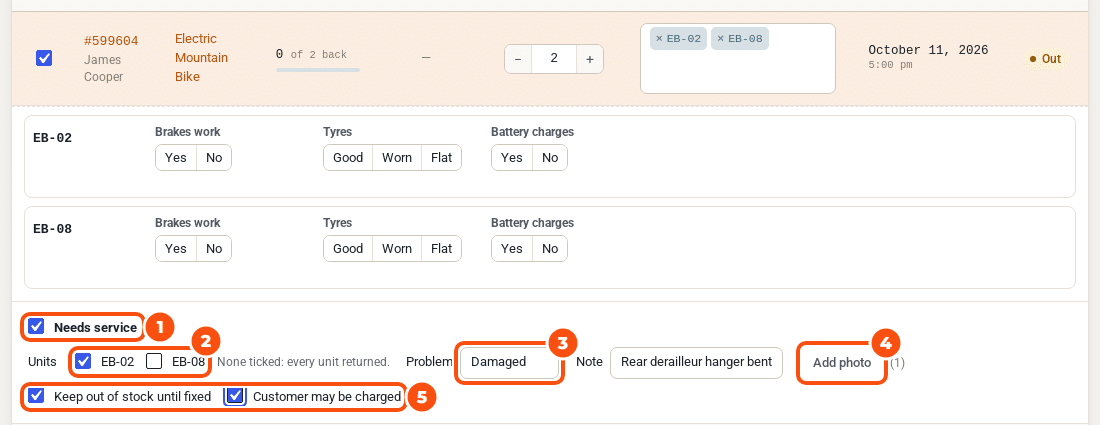The height and width of the screenshot is (425, 1100).
Task: Click the photo count (1) text
Action: point(897,363)
